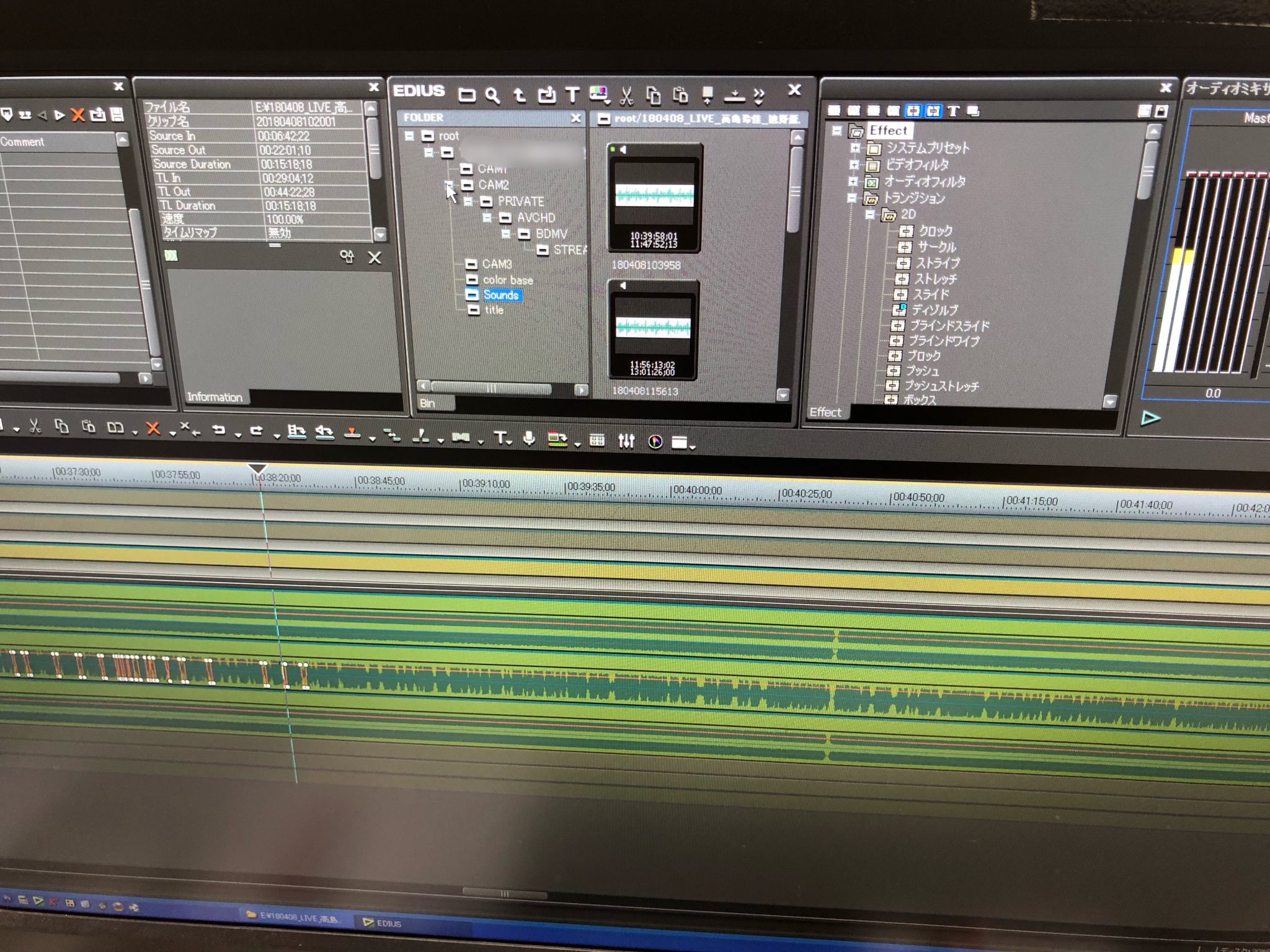Screen dimensions: 1270x952
Task: Click the red X delete icon in timeline toolbar
Action: point(153,428)
